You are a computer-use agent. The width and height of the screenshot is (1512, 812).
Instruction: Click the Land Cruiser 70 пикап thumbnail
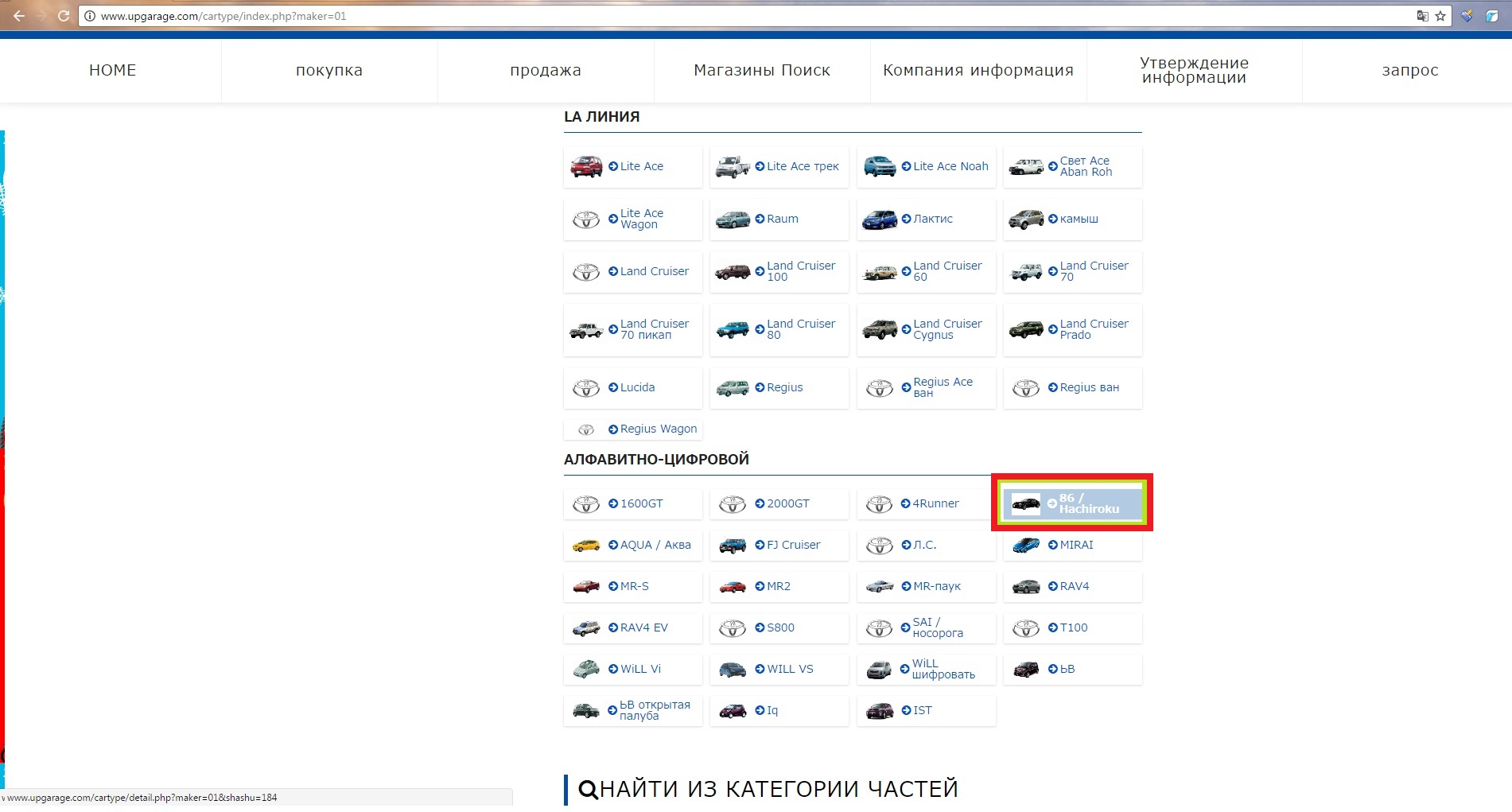pyautogui.click(x=586, y=330)
